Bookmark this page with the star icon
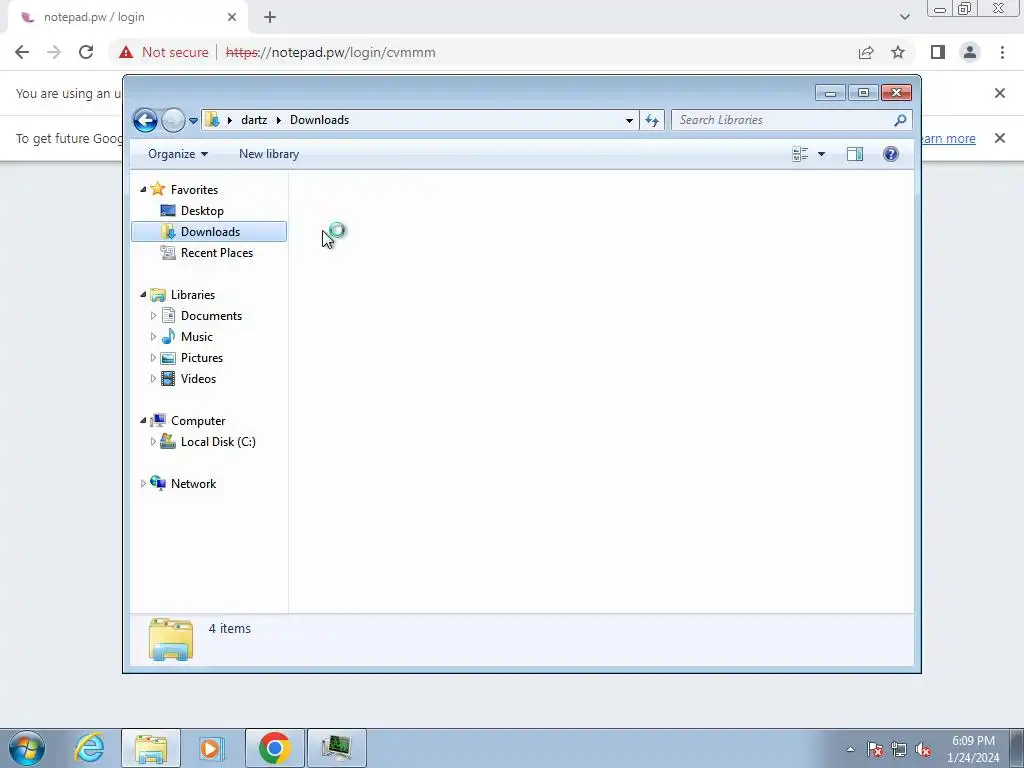Image resolution: width=1024 pixels, height=768 pixels. click(x=898, y=52)
